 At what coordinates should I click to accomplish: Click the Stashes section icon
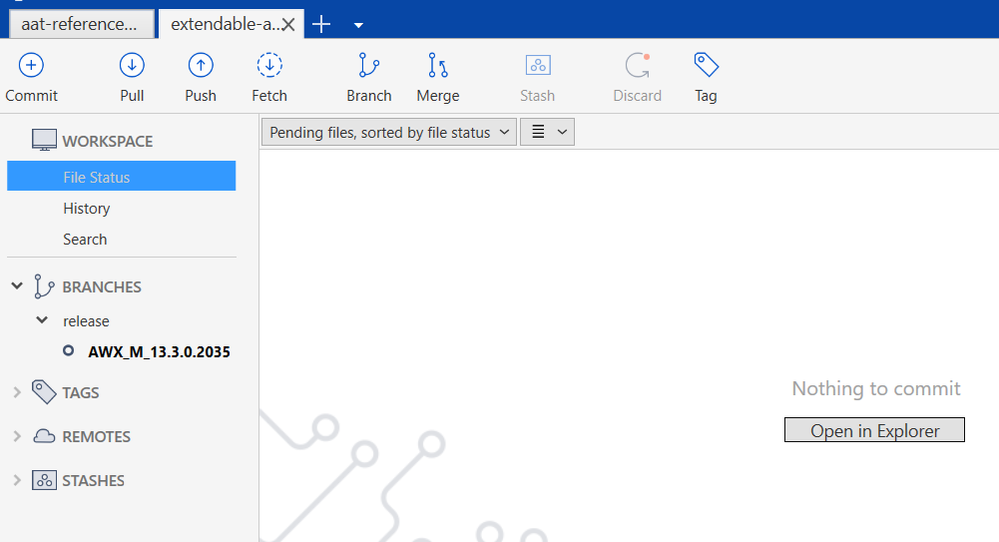(44, 480)
